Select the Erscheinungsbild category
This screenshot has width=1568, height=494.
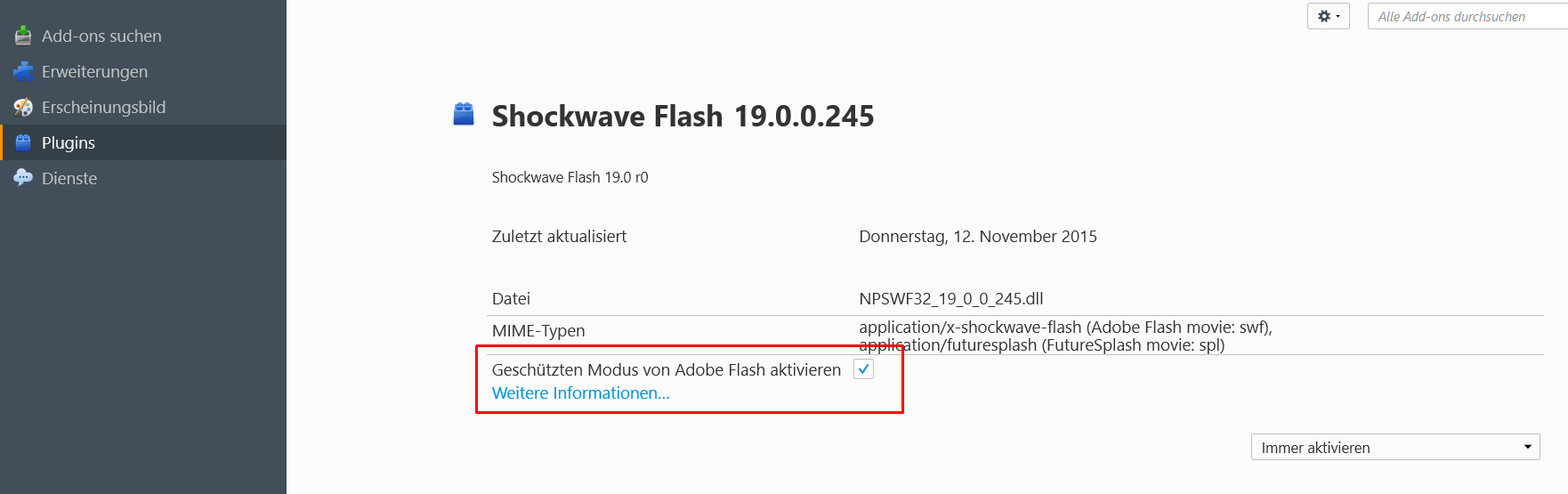[x=103, y=107]
